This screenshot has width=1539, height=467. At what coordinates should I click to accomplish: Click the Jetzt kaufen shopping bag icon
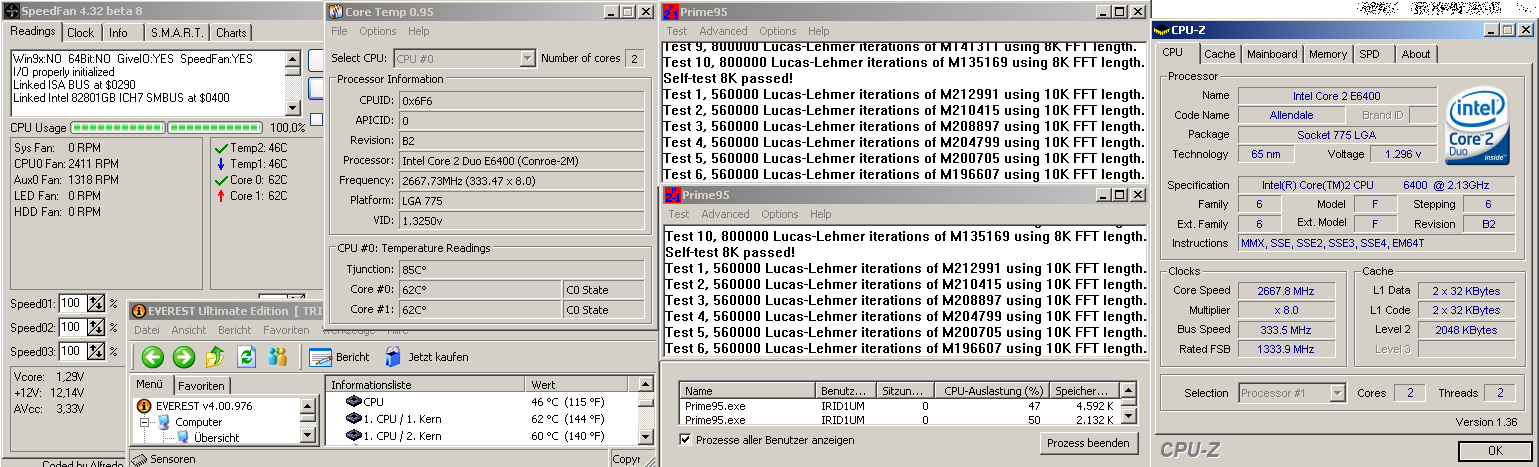coord(393,357)
